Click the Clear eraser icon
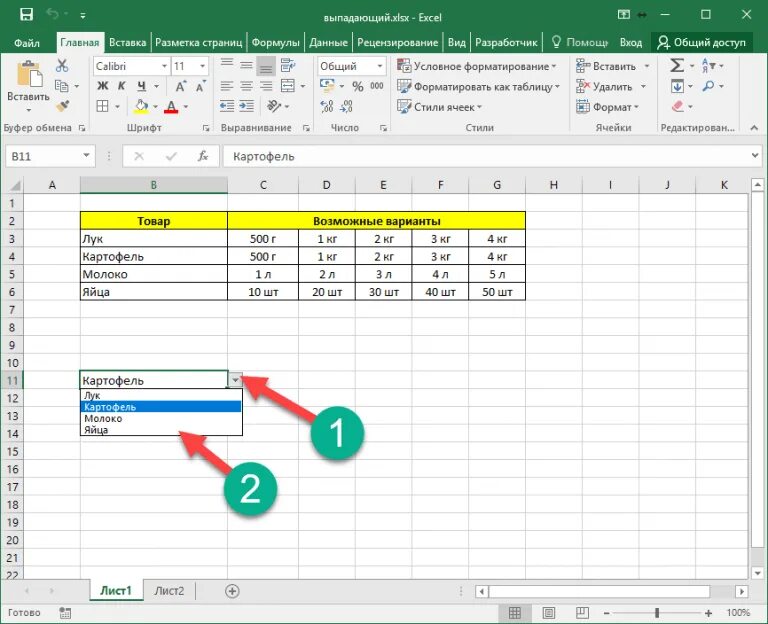The height and width of the screenshot is (624, 768). pos(678,106)
